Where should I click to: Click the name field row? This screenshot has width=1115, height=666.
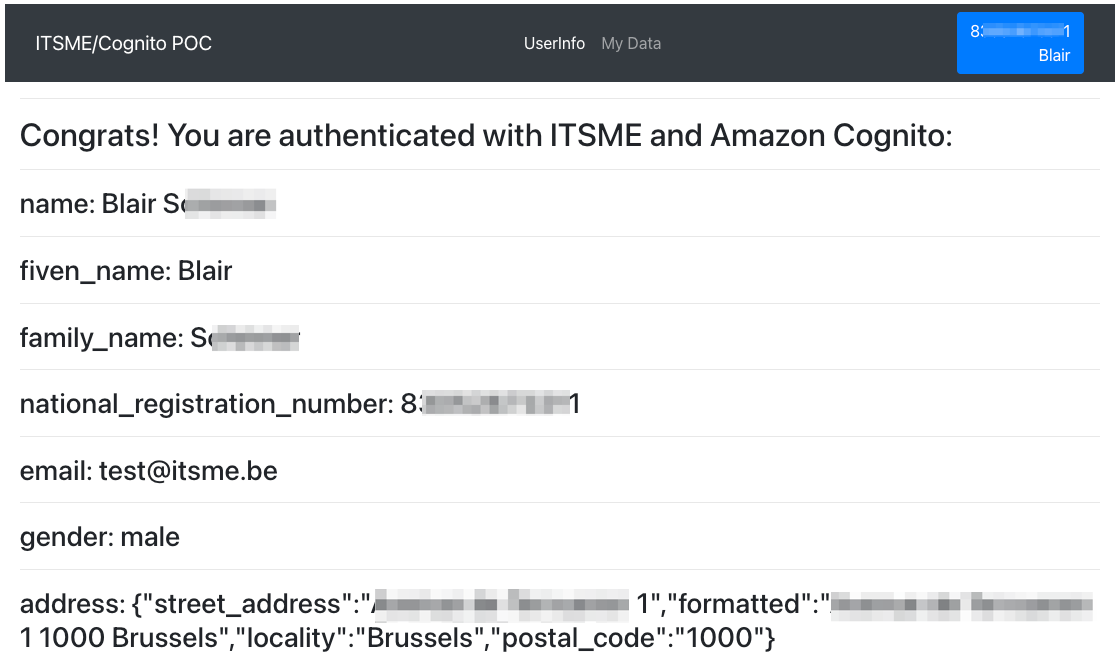(150, 204)
